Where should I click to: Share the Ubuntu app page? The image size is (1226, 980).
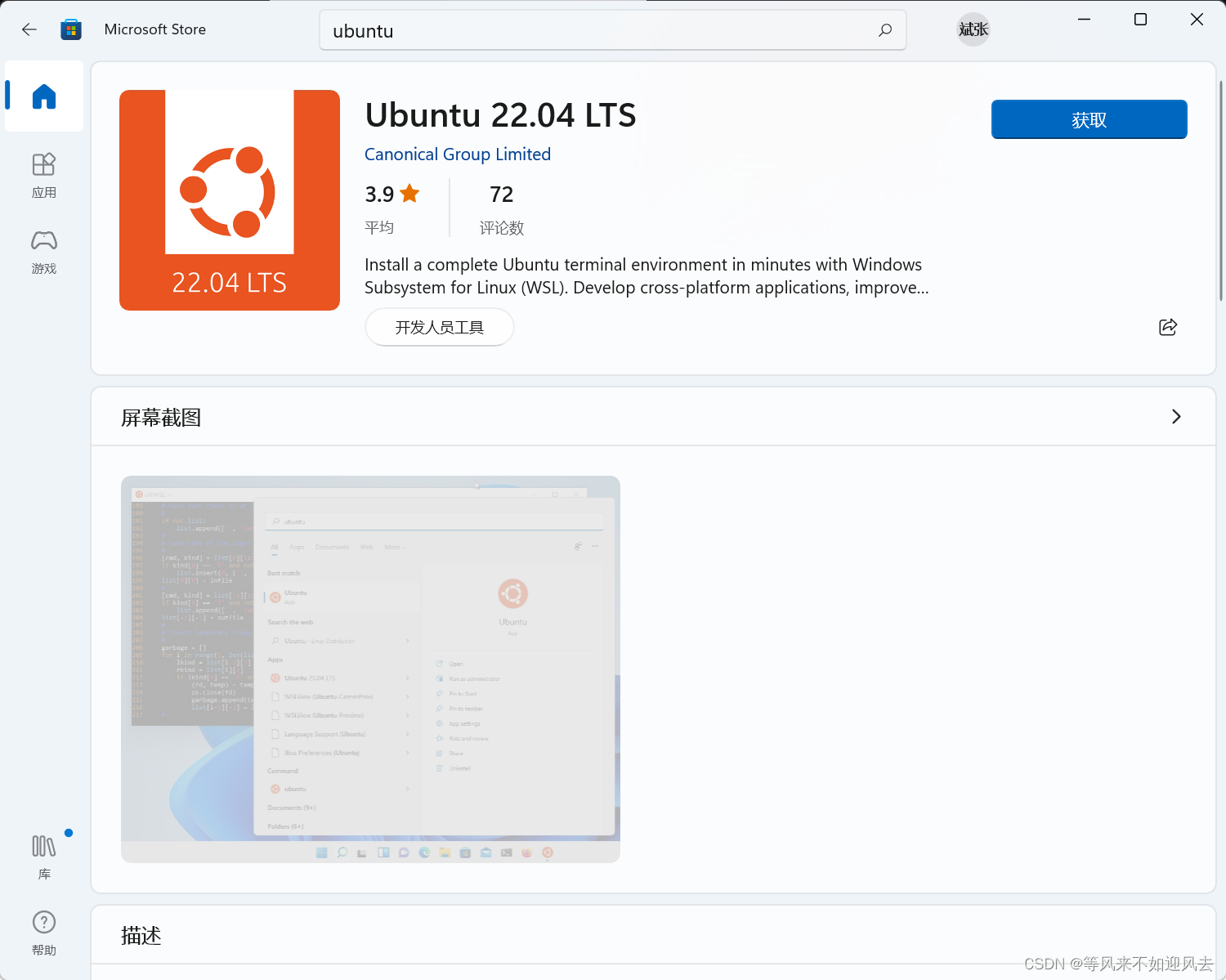(1167, 327)
